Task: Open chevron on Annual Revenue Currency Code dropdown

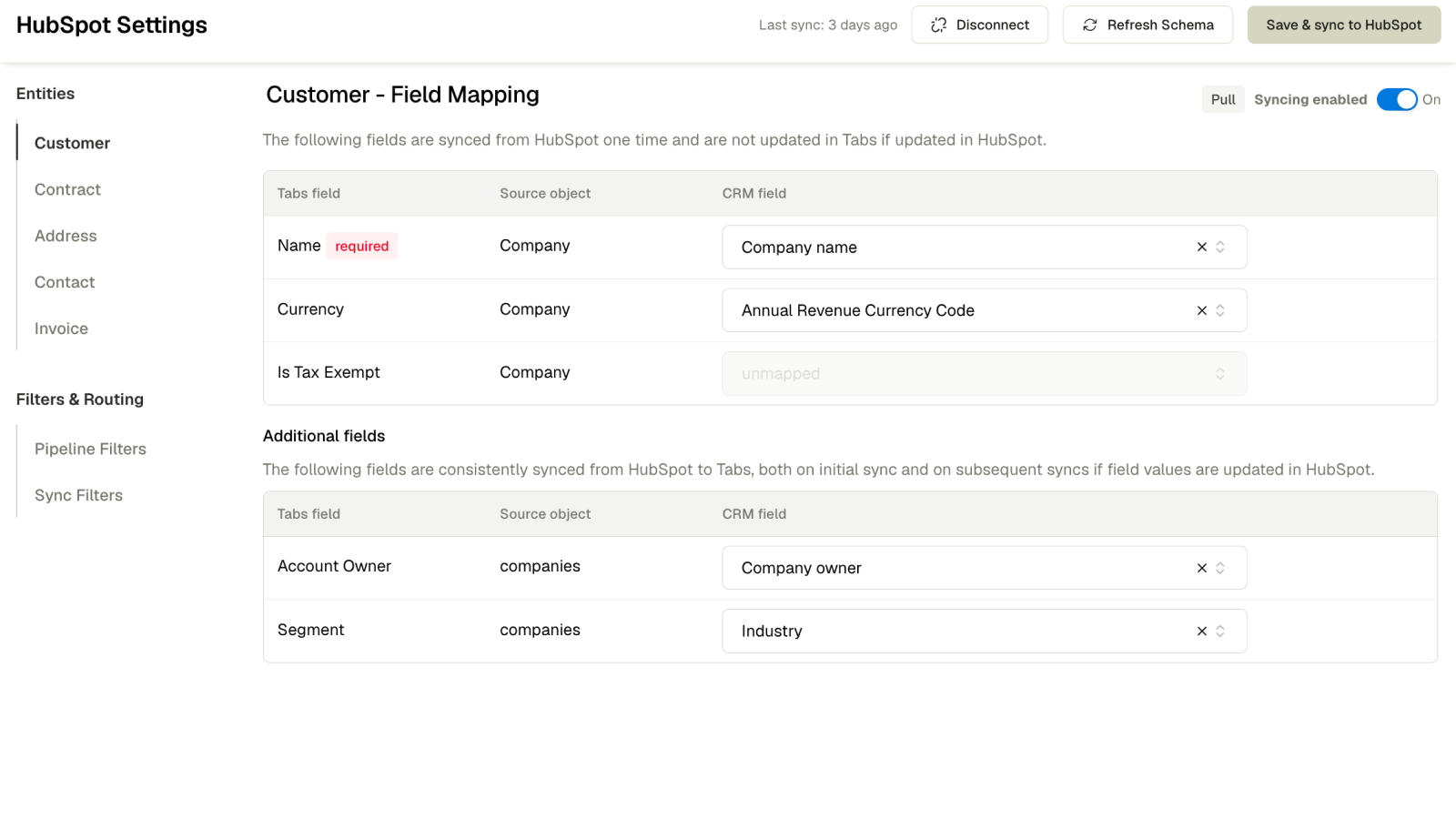Action: point(1220,310)
